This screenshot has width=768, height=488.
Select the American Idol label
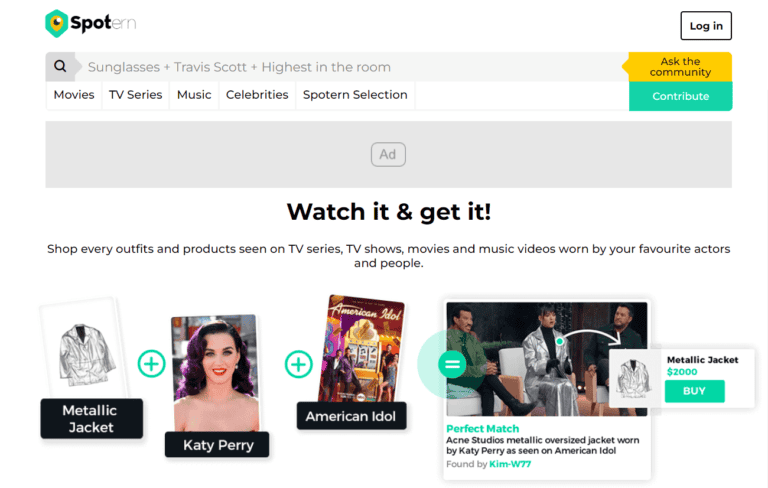(x=351, y=416)
